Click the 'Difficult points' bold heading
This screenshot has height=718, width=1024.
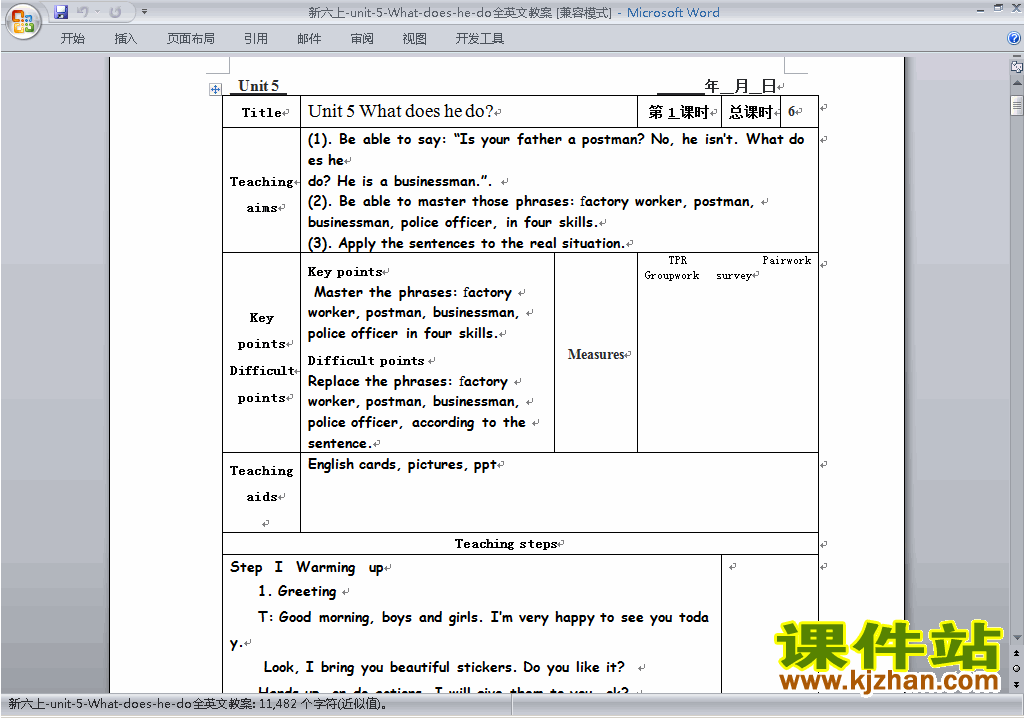[x=366, y=361]
